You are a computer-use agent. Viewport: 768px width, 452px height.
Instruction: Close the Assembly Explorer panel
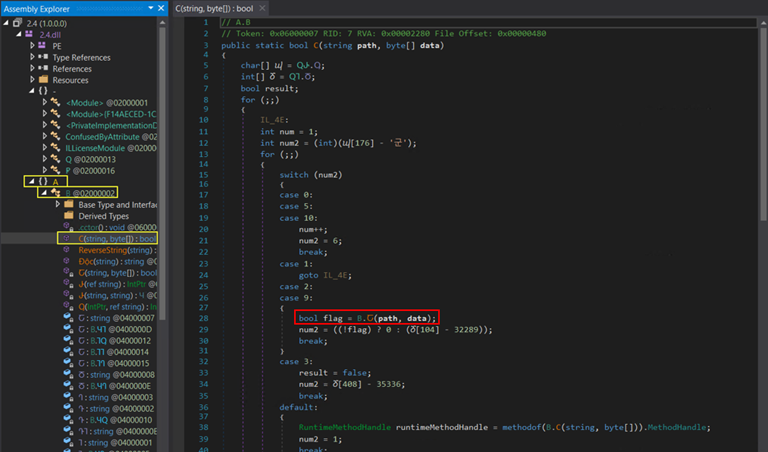tap(162, 7)
